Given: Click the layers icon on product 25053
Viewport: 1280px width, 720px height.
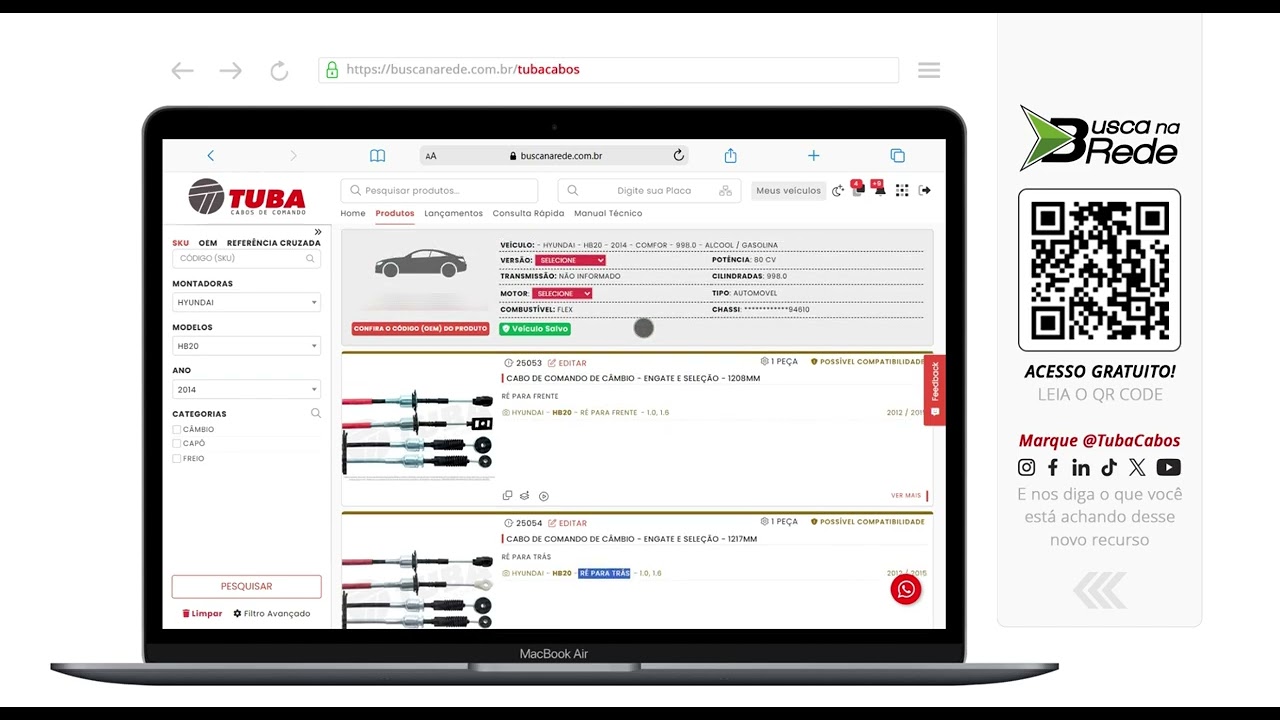Looking at the screenshot, I should [x=525, y=495].
